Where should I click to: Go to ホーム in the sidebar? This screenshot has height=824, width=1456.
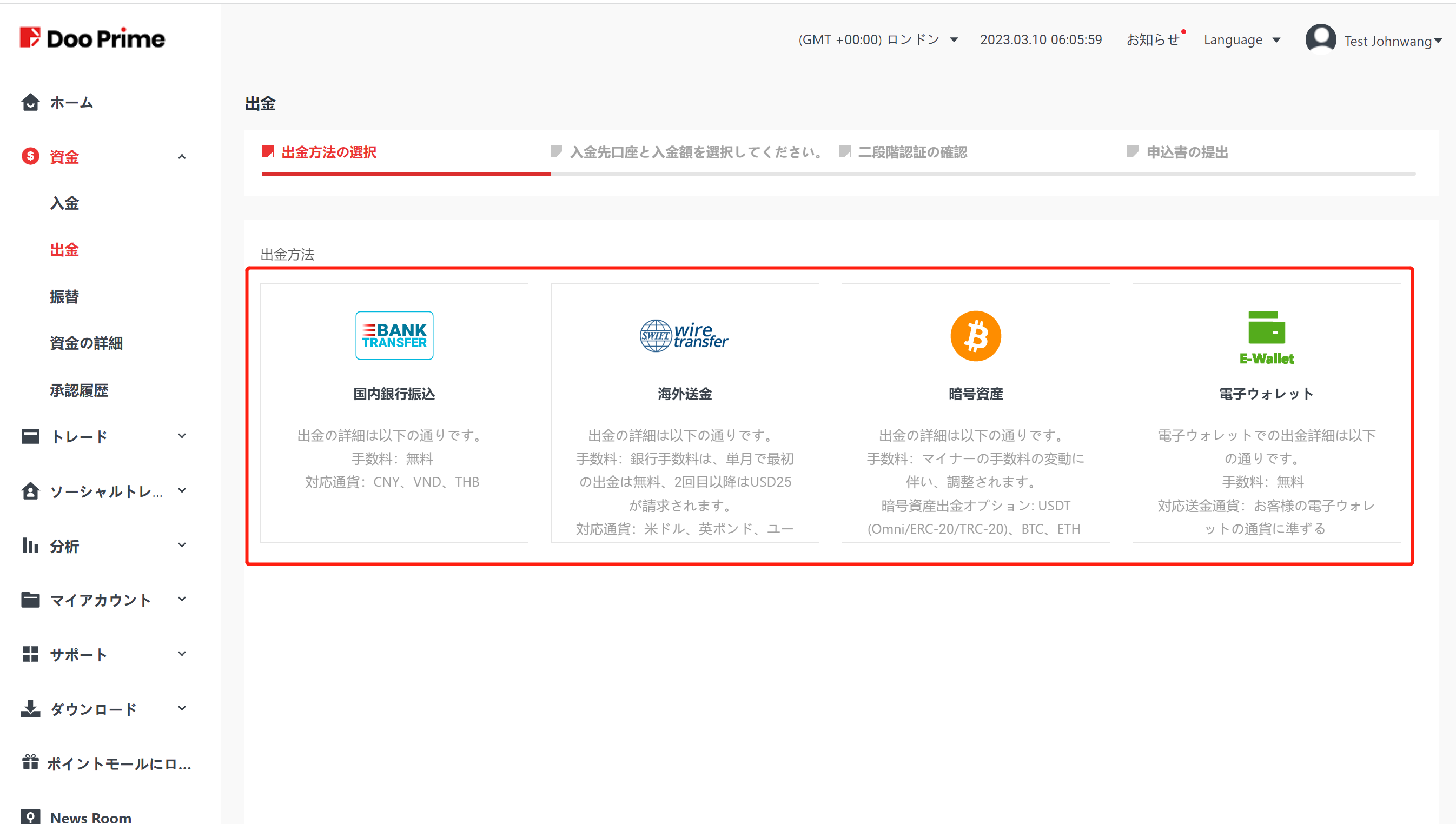pos(71,102)
